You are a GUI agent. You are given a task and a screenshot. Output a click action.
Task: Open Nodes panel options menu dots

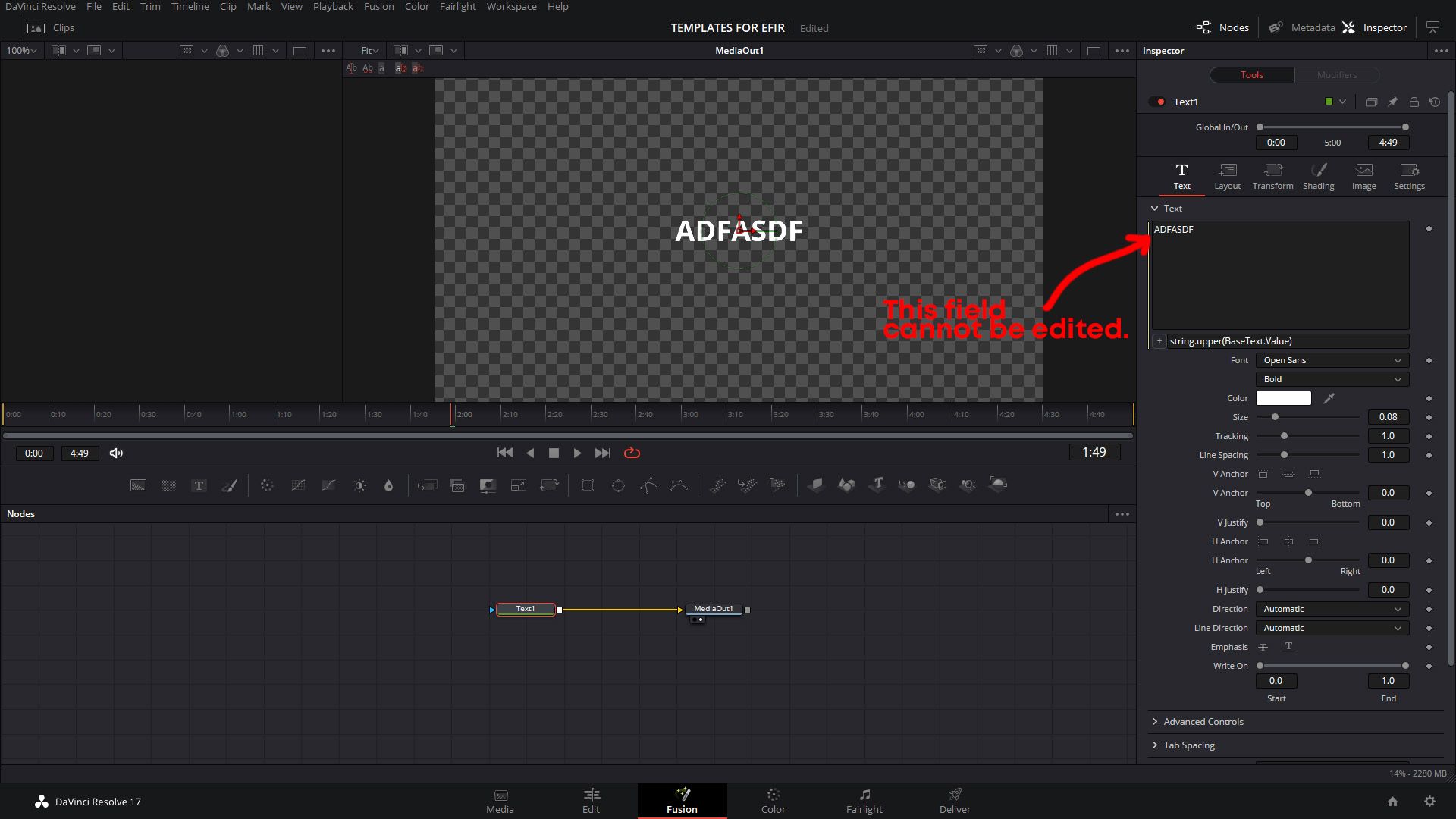(x=1122, y=514)
